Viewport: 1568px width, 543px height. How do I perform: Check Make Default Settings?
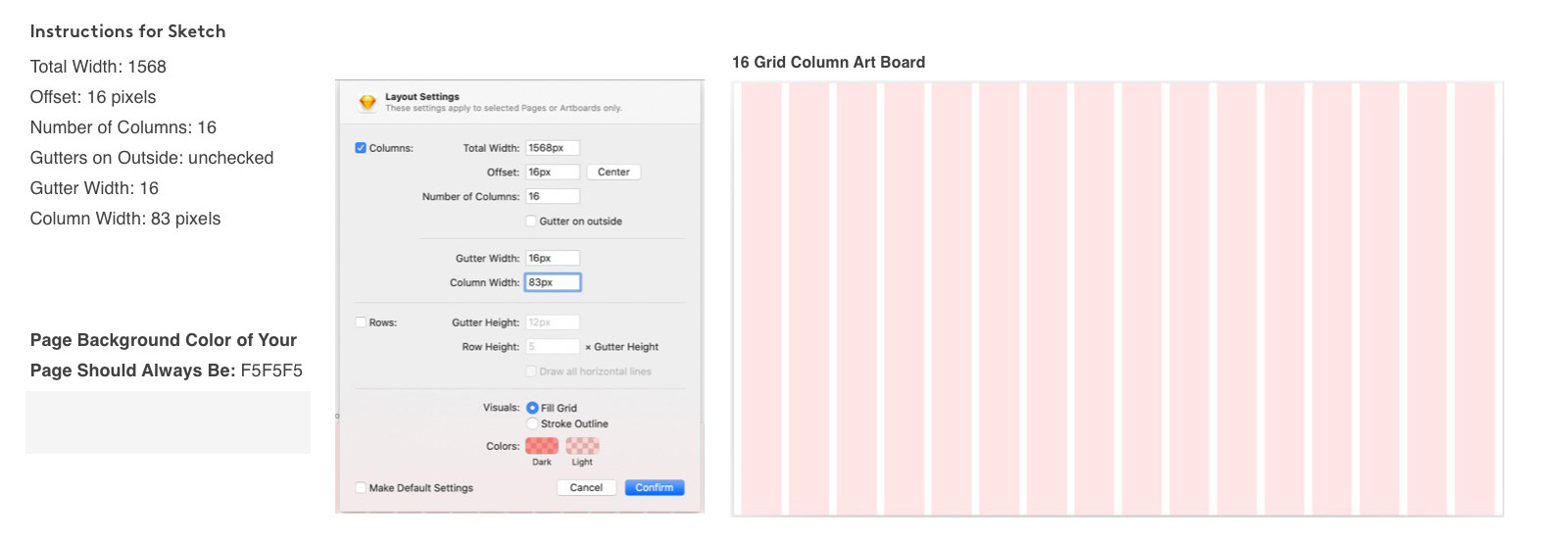[x=361, y=488]
